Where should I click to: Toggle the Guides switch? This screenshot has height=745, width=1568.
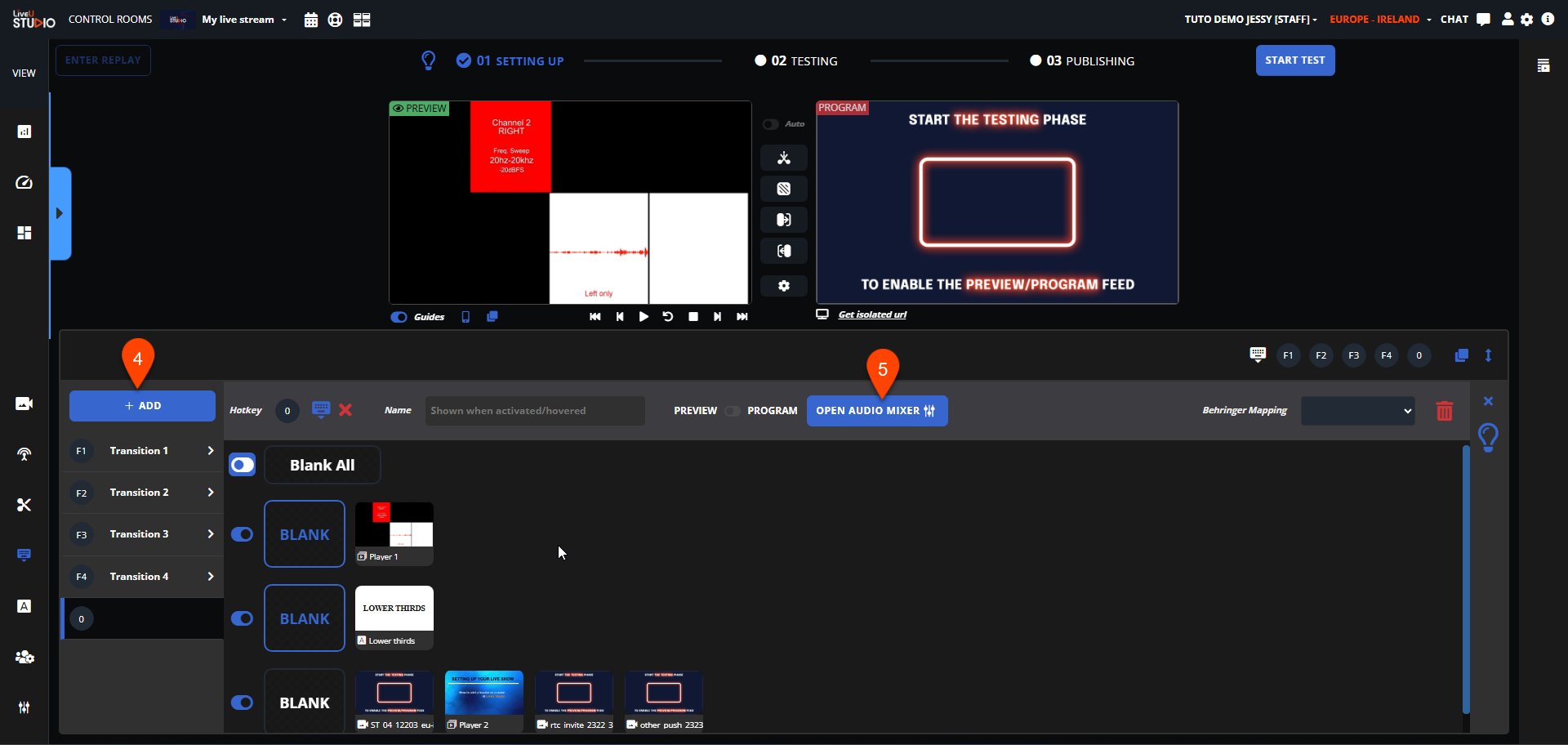click(399, 317)
